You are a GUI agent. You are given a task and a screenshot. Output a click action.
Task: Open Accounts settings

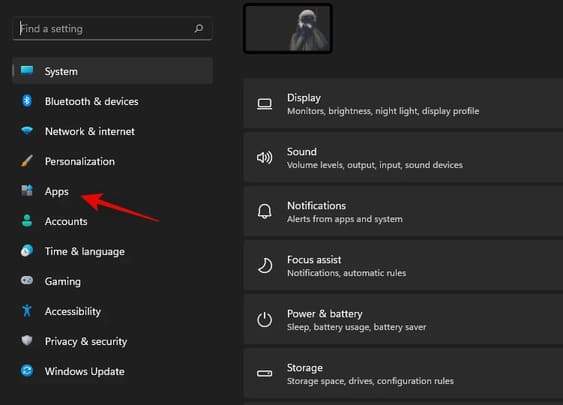[x=113, y=221]
